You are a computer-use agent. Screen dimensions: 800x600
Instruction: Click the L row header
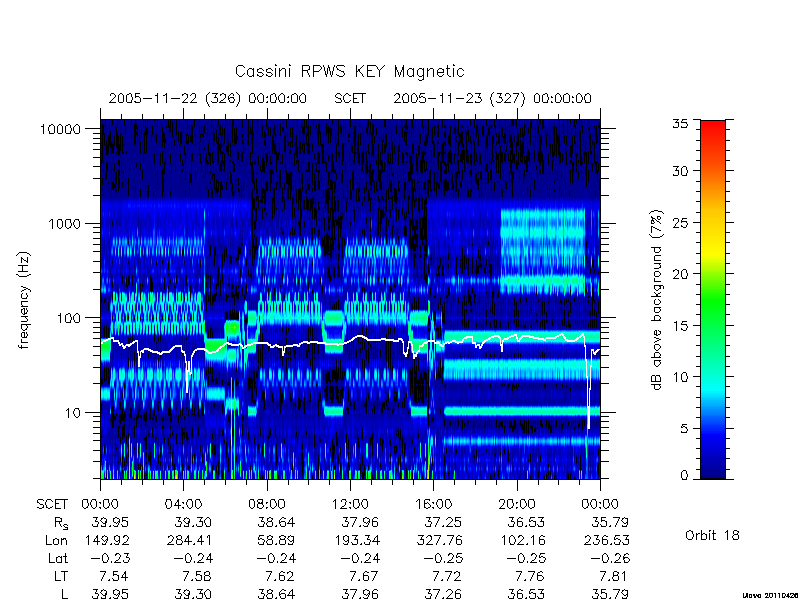pos(64,593)
